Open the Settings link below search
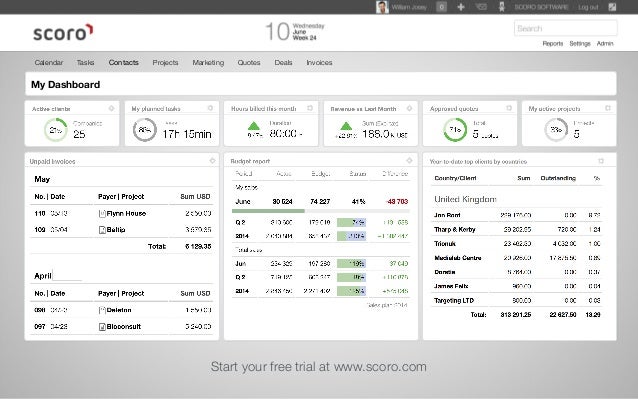This screenshot has width=638, height=399. tap(580, 44)
